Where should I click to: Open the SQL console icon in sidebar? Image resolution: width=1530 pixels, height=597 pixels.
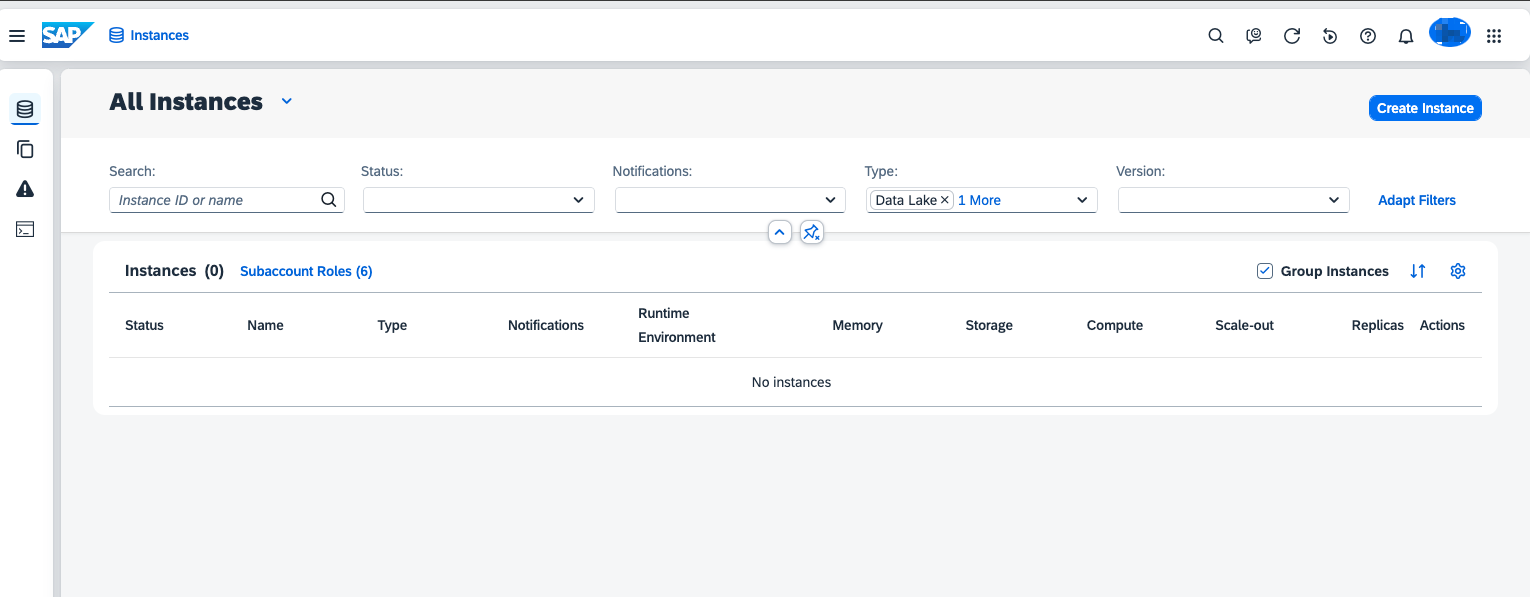[x=25, y=230]
